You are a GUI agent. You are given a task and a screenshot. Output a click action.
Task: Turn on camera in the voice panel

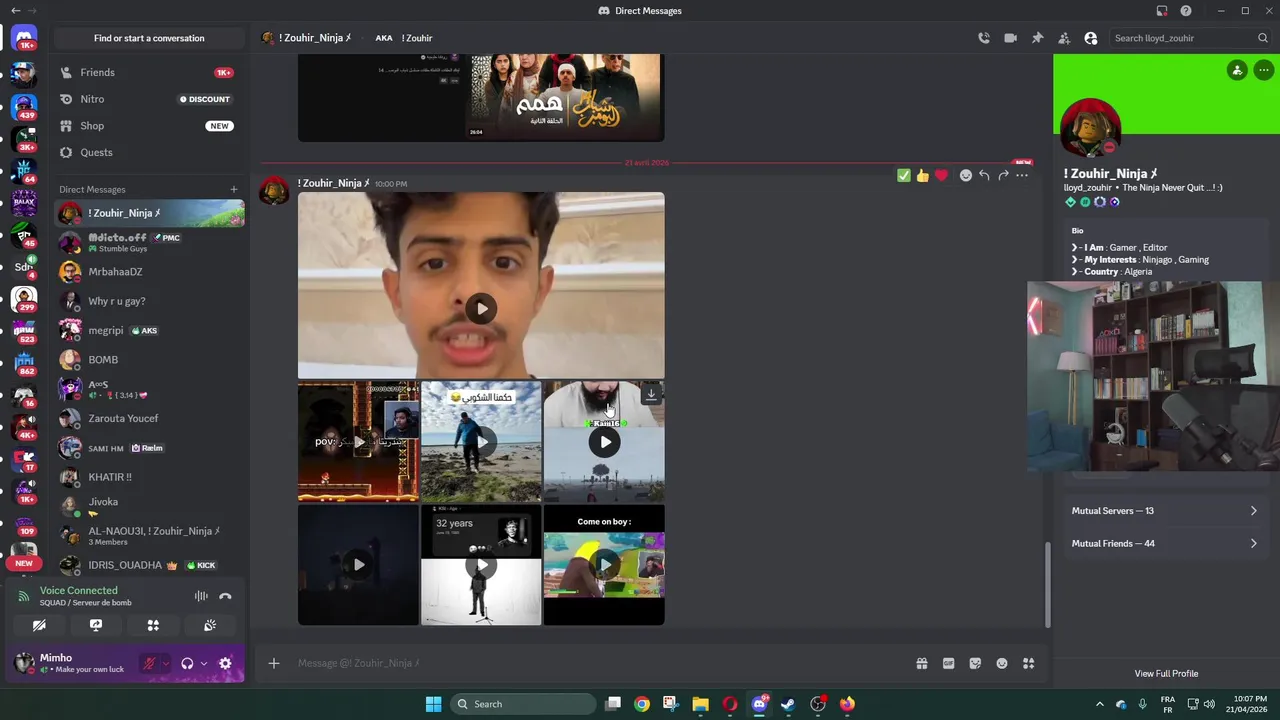coord(39,625)
